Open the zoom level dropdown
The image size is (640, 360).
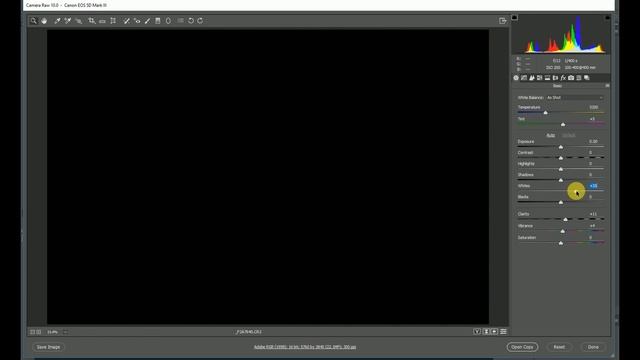tap(66, 332)
